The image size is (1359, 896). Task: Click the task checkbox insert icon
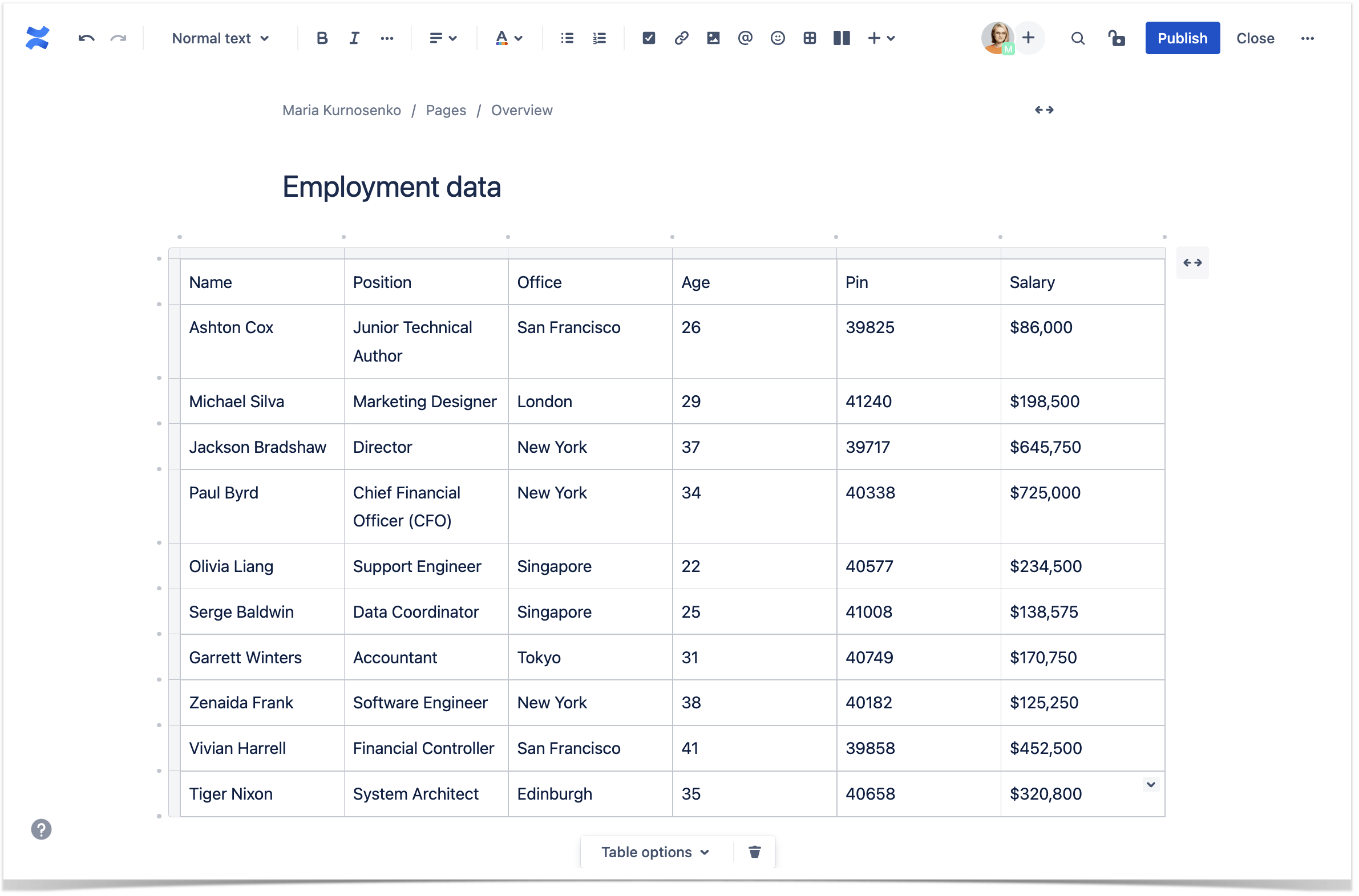[647, 38]
